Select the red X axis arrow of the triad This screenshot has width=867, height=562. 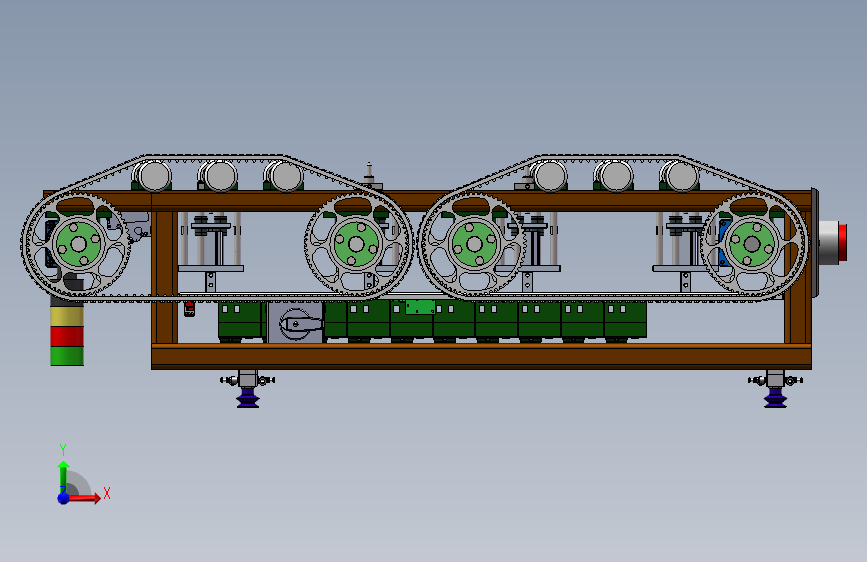pos(84,498)
